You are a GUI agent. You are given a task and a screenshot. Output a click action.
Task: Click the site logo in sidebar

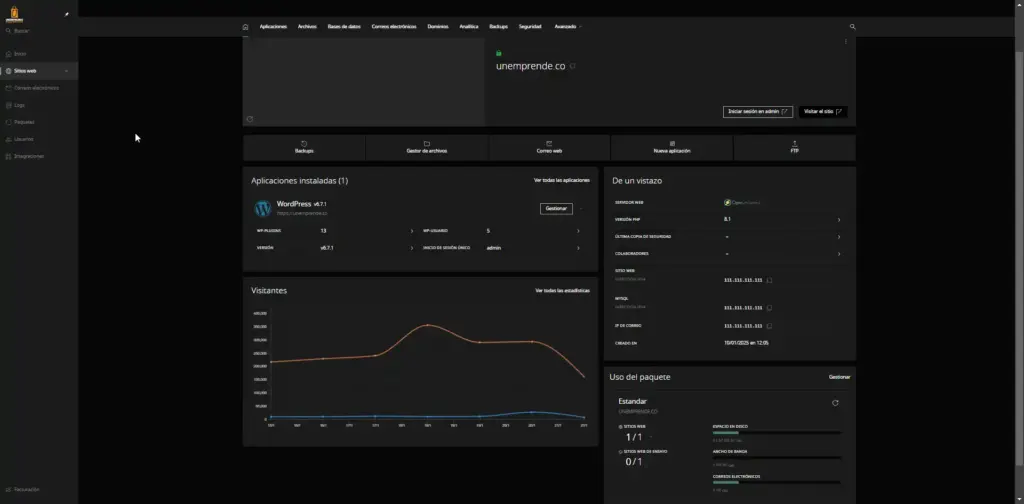(14, 14)
